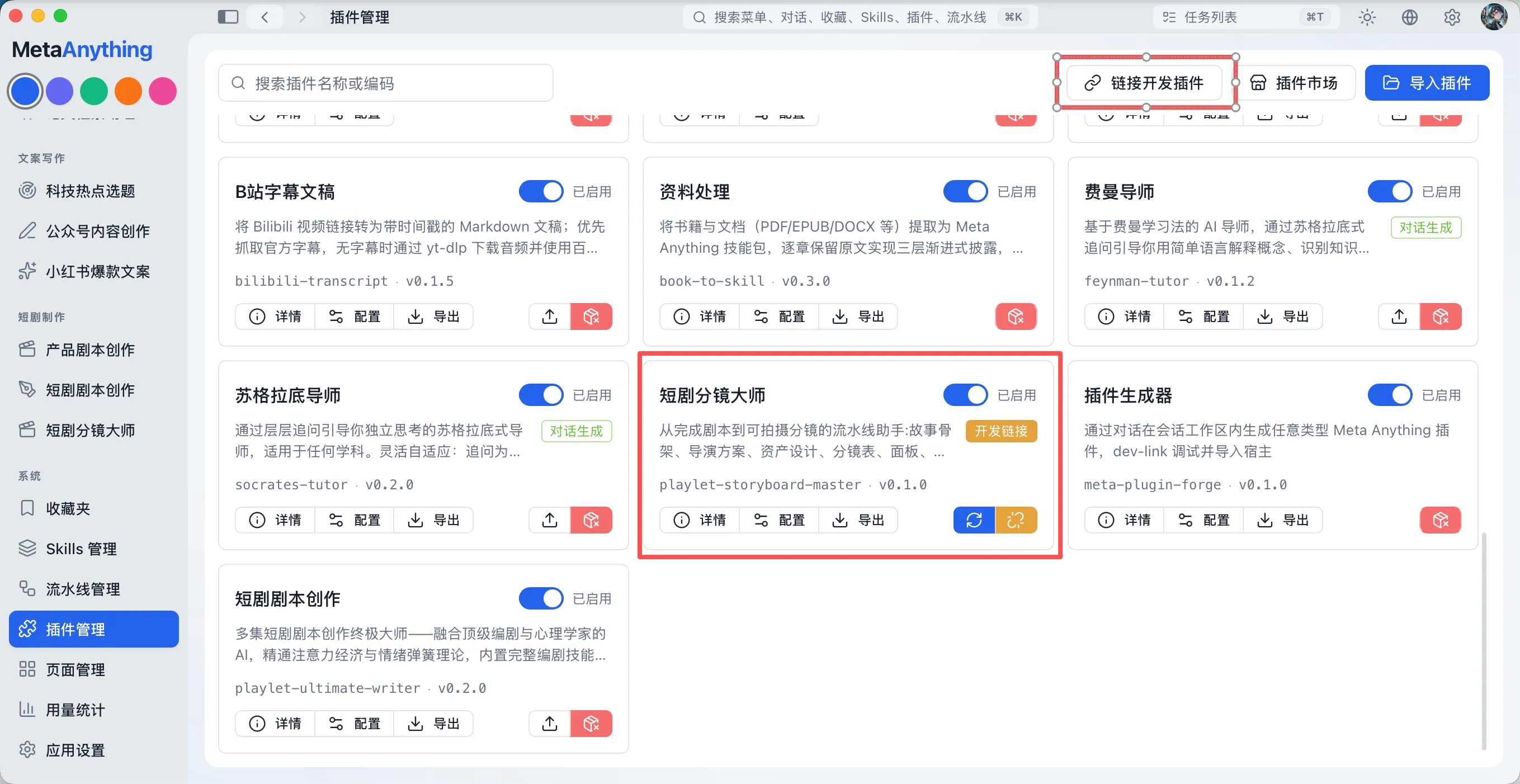The width and height of the screenshot is (1520, 784).
Task: Uninstall 资料处理 plugin via red icon
Action: 1016,316
